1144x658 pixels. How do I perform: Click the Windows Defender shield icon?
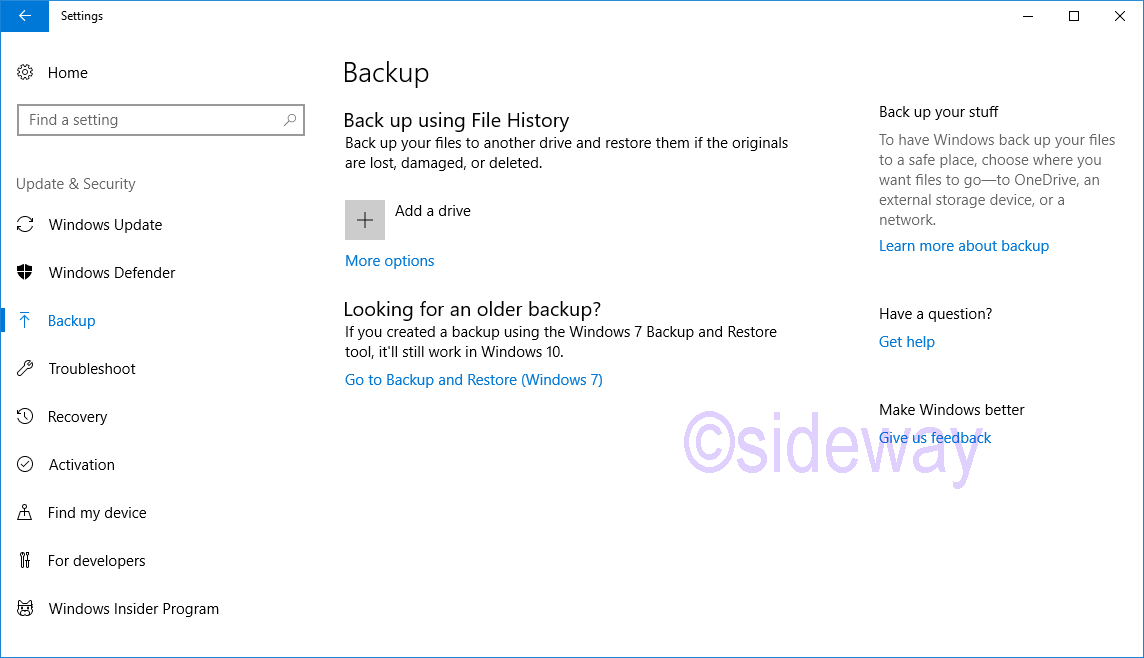pyautogui.click(x=26, y=273)
